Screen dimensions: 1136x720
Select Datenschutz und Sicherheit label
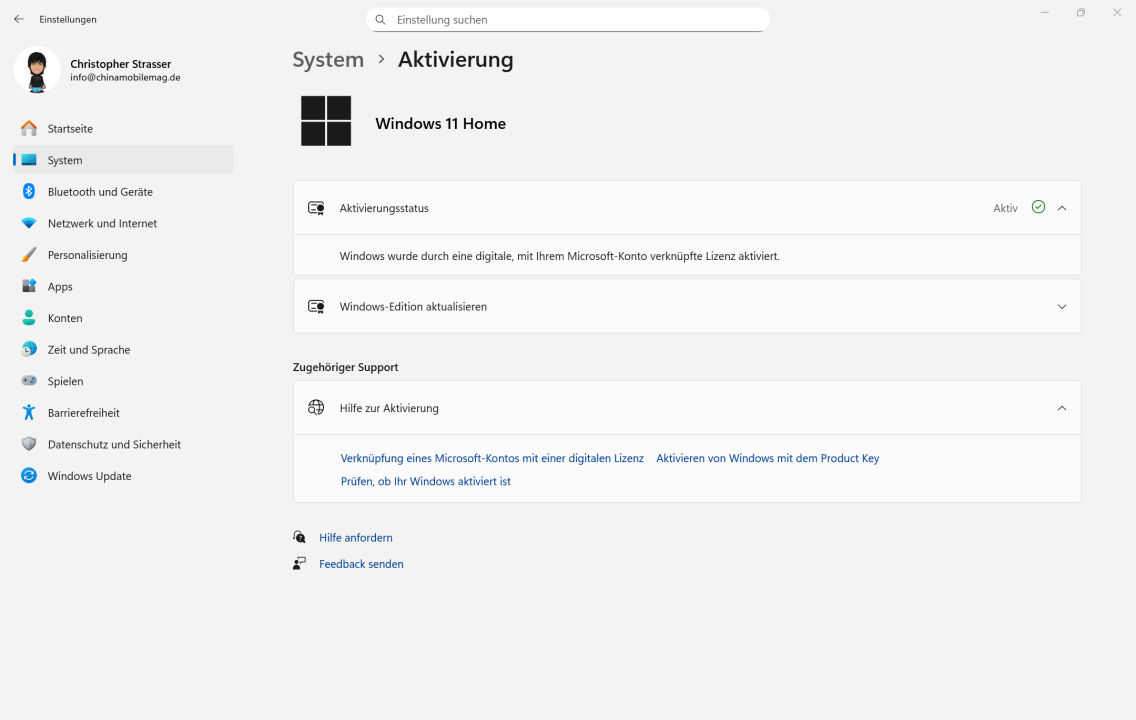coord(114,444)
